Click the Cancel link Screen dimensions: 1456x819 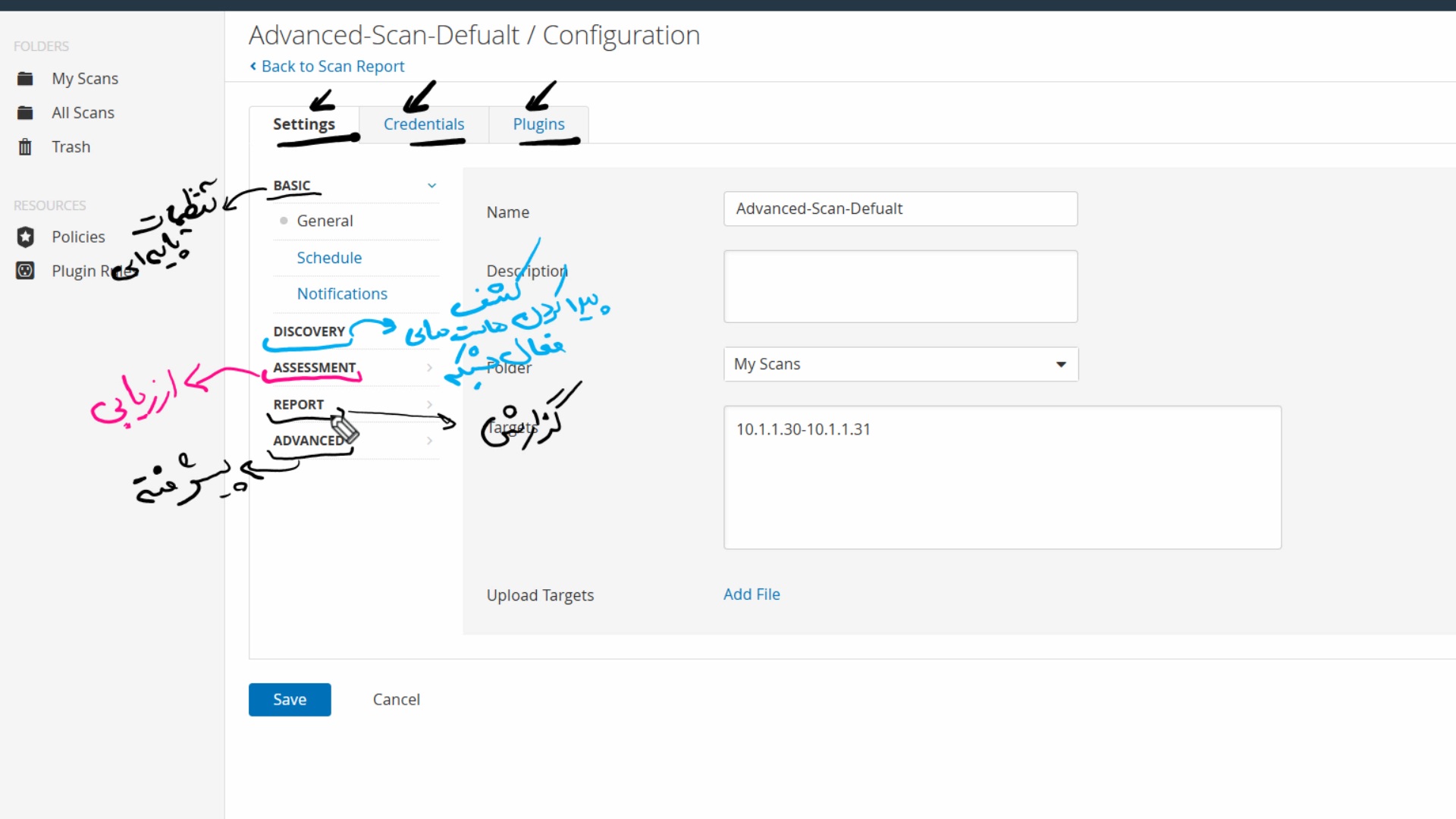pyautogui.click(x=396, y=699)
